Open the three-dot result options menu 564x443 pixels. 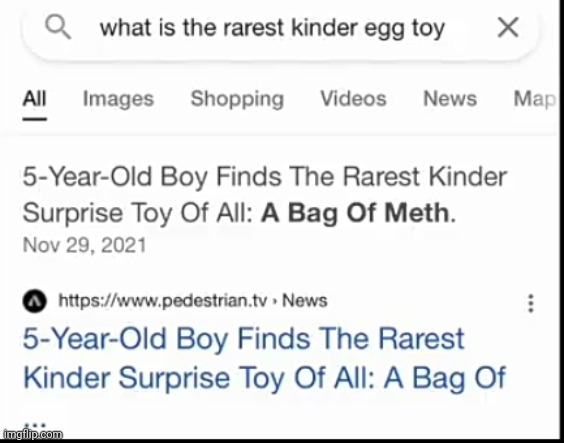point(531,303)
